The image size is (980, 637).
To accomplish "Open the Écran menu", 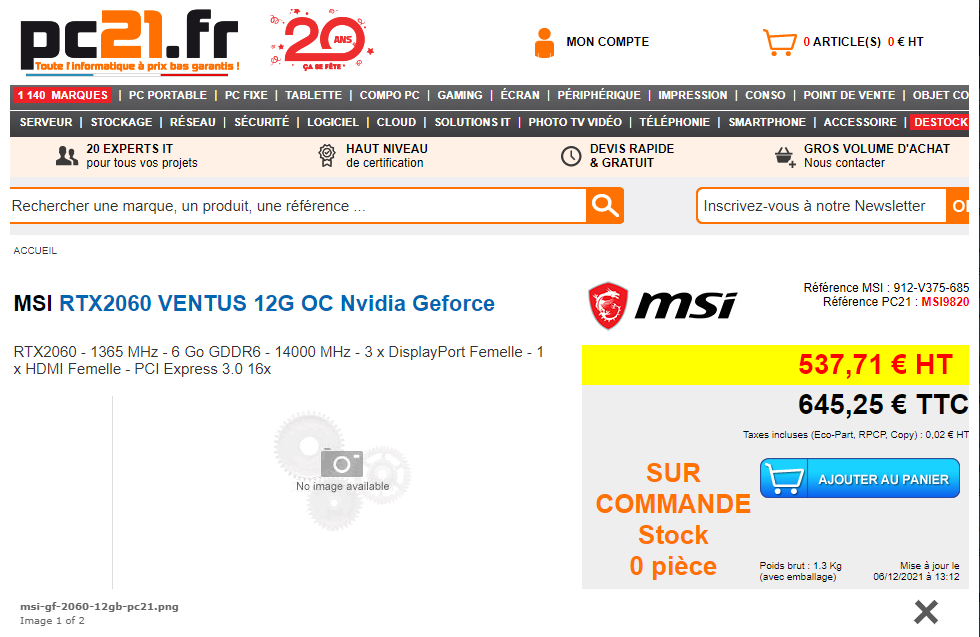I will tap(520, 95).
